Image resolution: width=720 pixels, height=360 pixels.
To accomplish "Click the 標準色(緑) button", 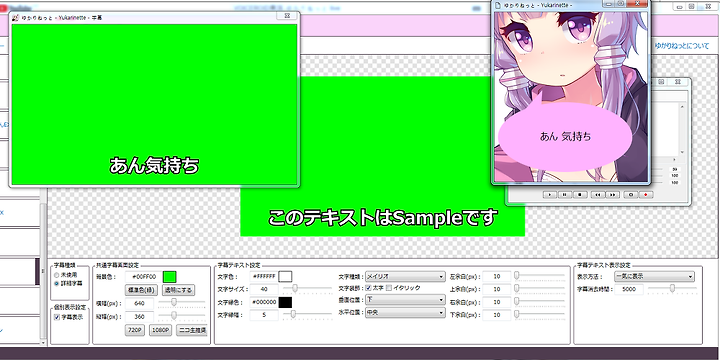I will (x=141, y=290).
